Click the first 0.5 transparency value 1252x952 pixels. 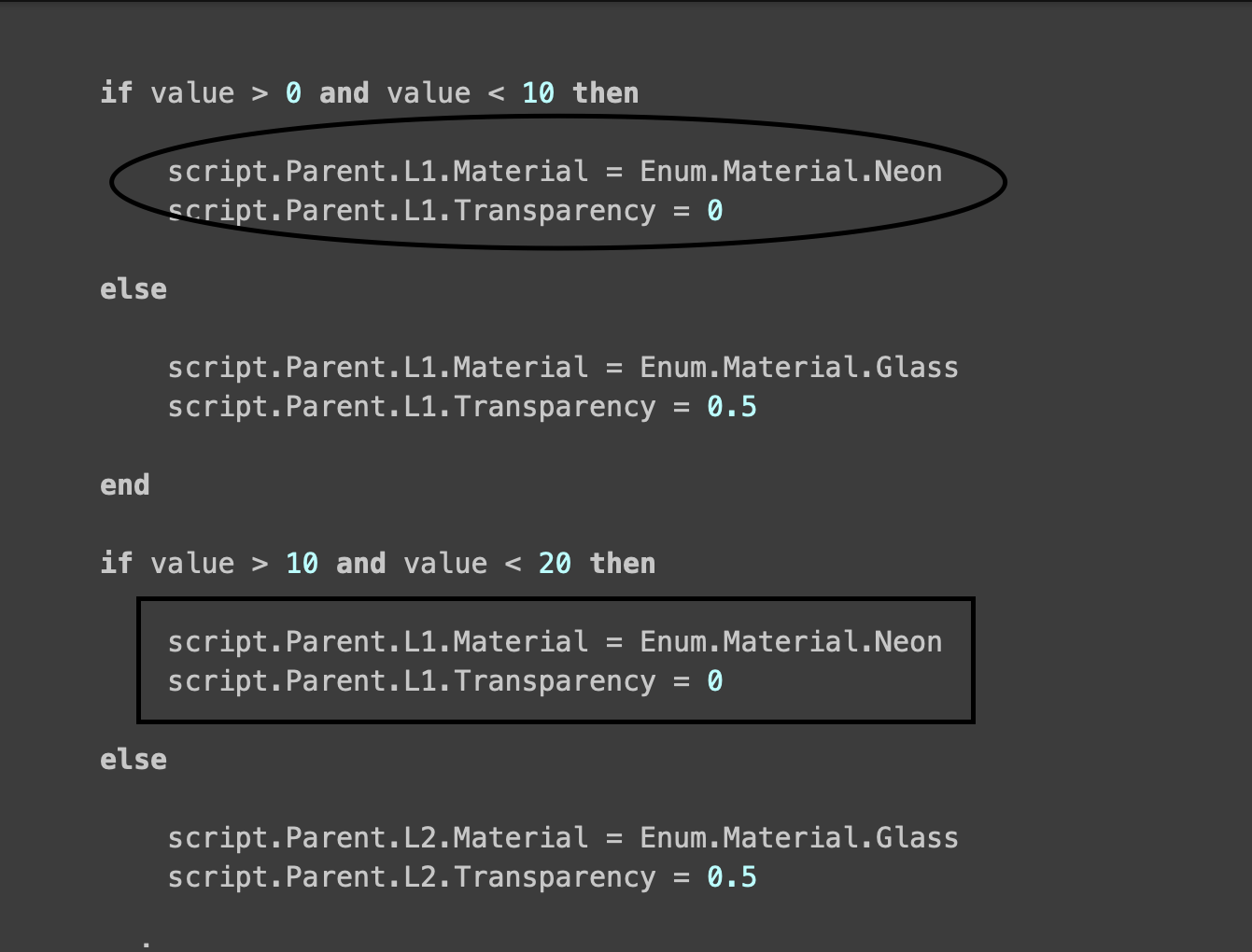click(732, 407)
